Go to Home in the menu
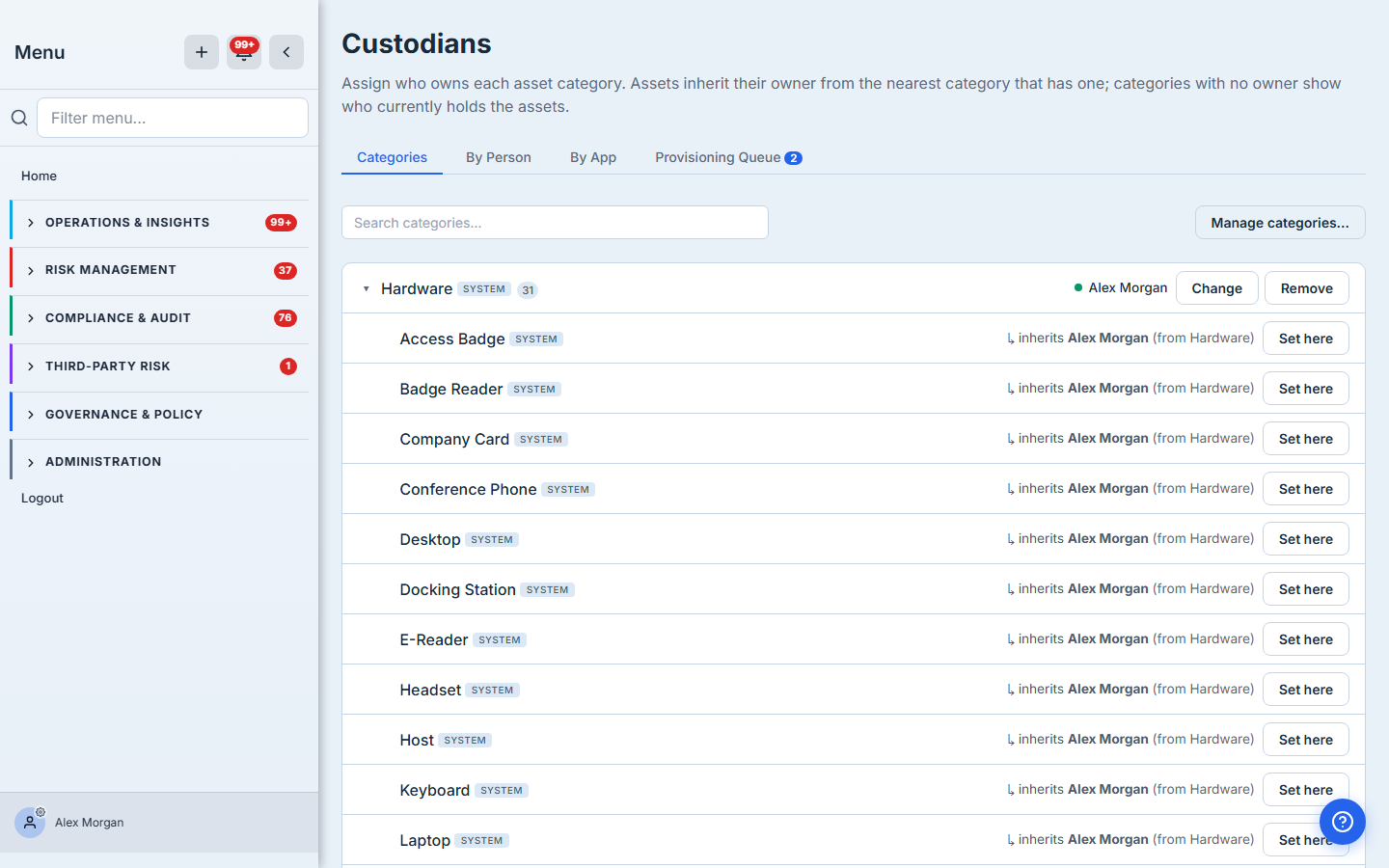1389x868 pixels. tap(39, 176)
